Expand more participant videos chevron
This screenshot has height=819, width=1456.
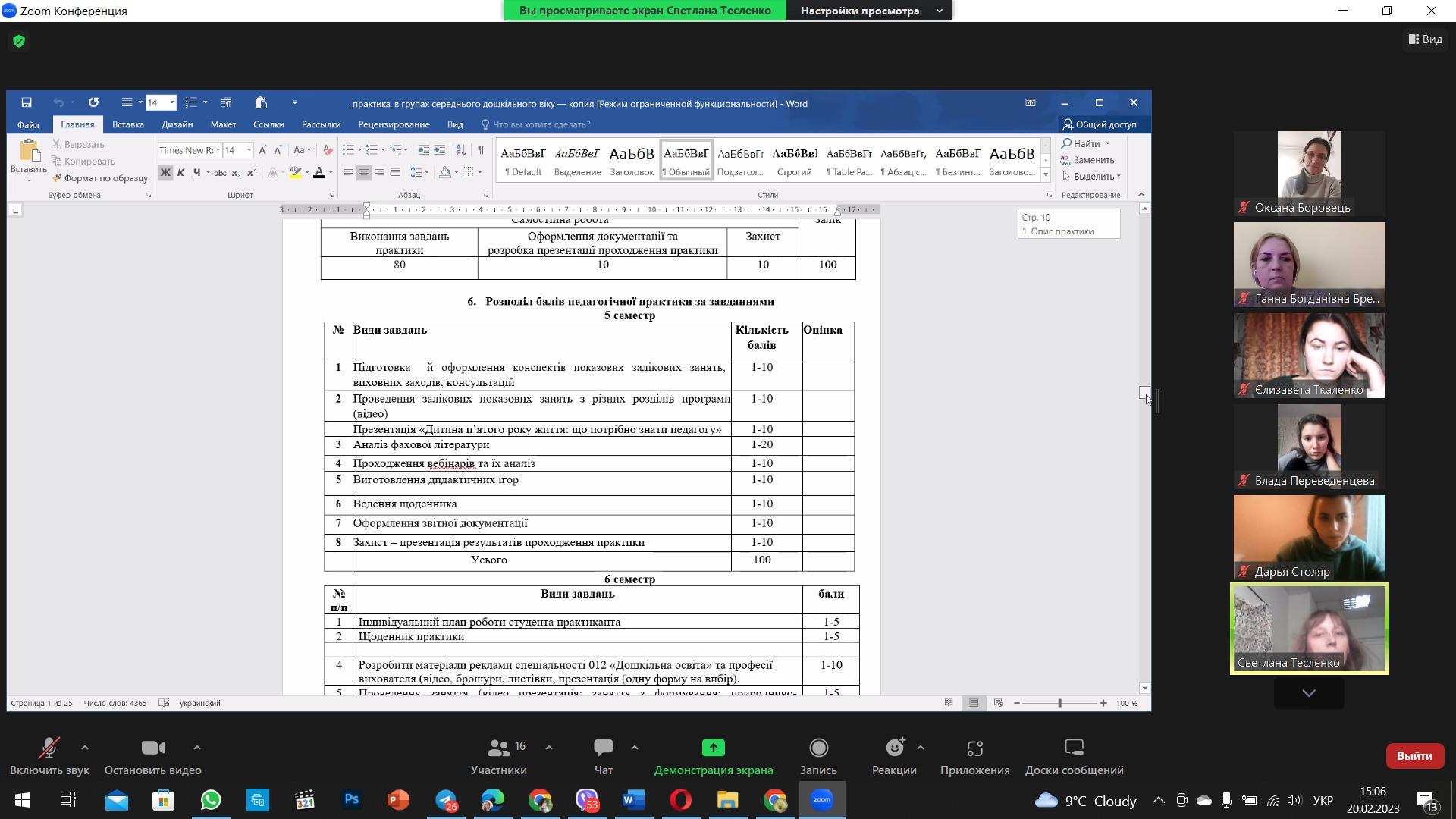(x=1308, y=693)
